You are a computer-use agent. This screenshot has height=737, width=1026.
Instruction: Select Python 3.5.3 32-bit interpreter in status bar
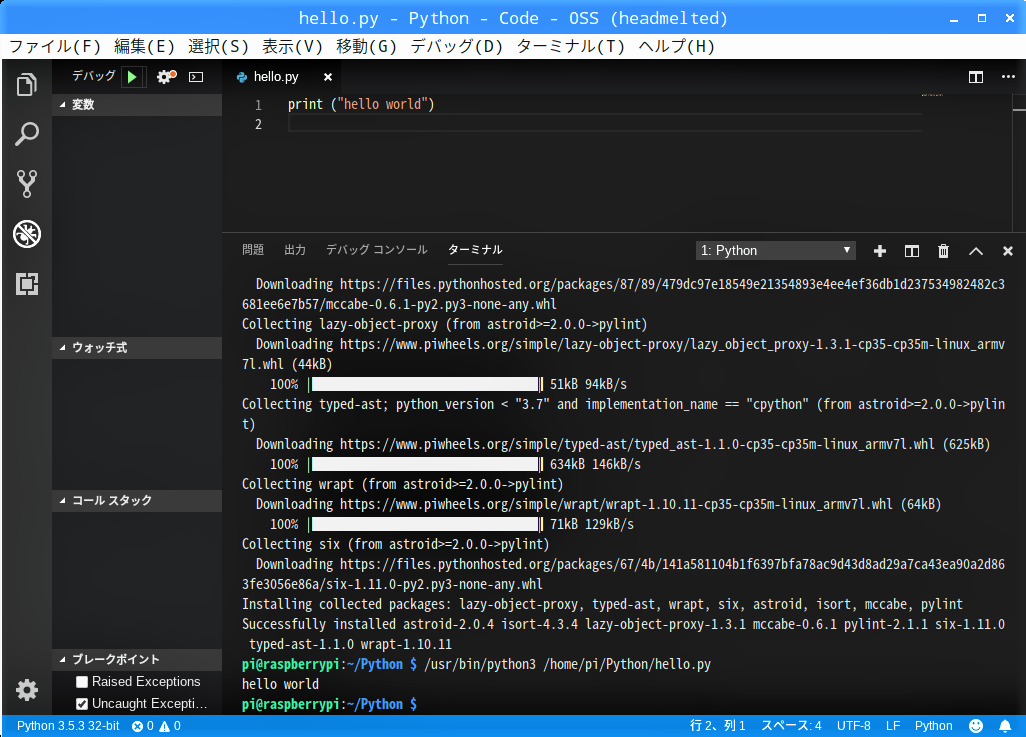68,726
